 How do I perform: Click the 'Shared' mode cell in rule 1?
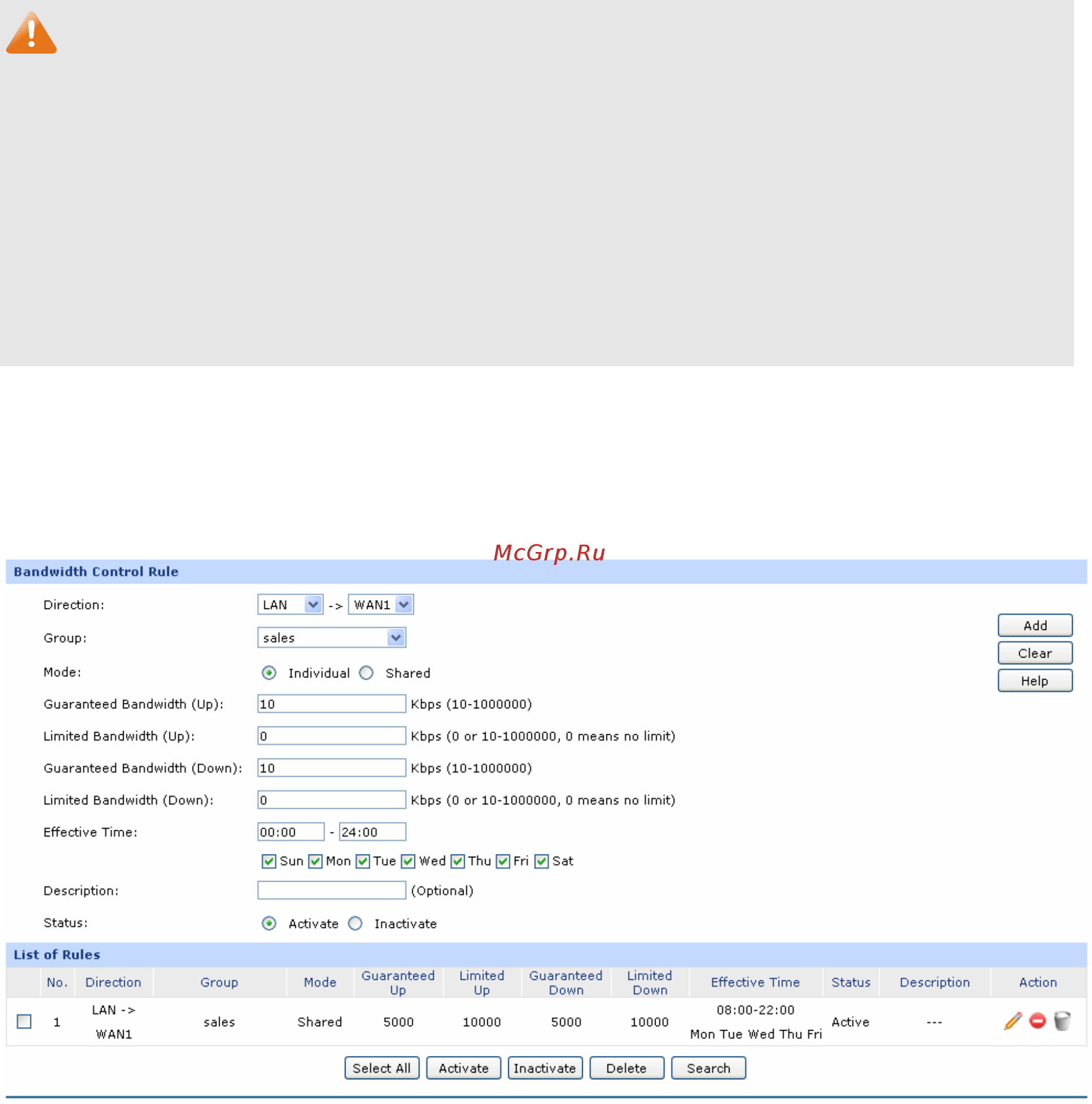[x=320, y=1022]
